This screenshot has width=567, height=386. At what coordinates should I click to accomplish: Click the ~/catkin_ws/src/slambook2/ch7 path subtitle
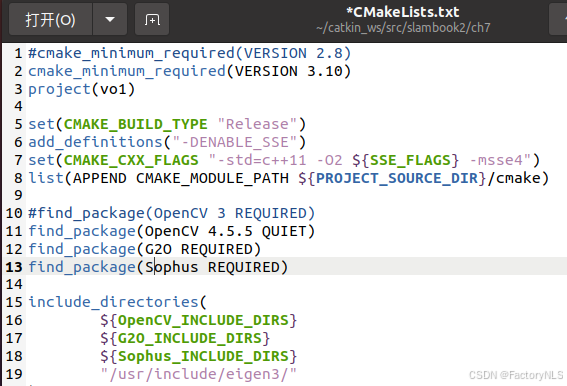tap(403, 27)
